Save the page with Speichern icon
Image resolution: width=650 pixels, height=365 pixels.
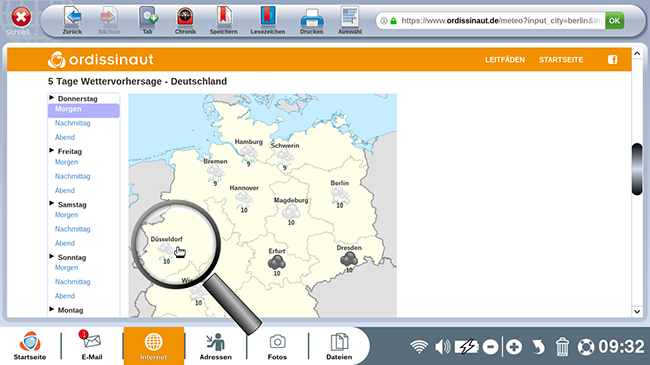coord(223,17)
